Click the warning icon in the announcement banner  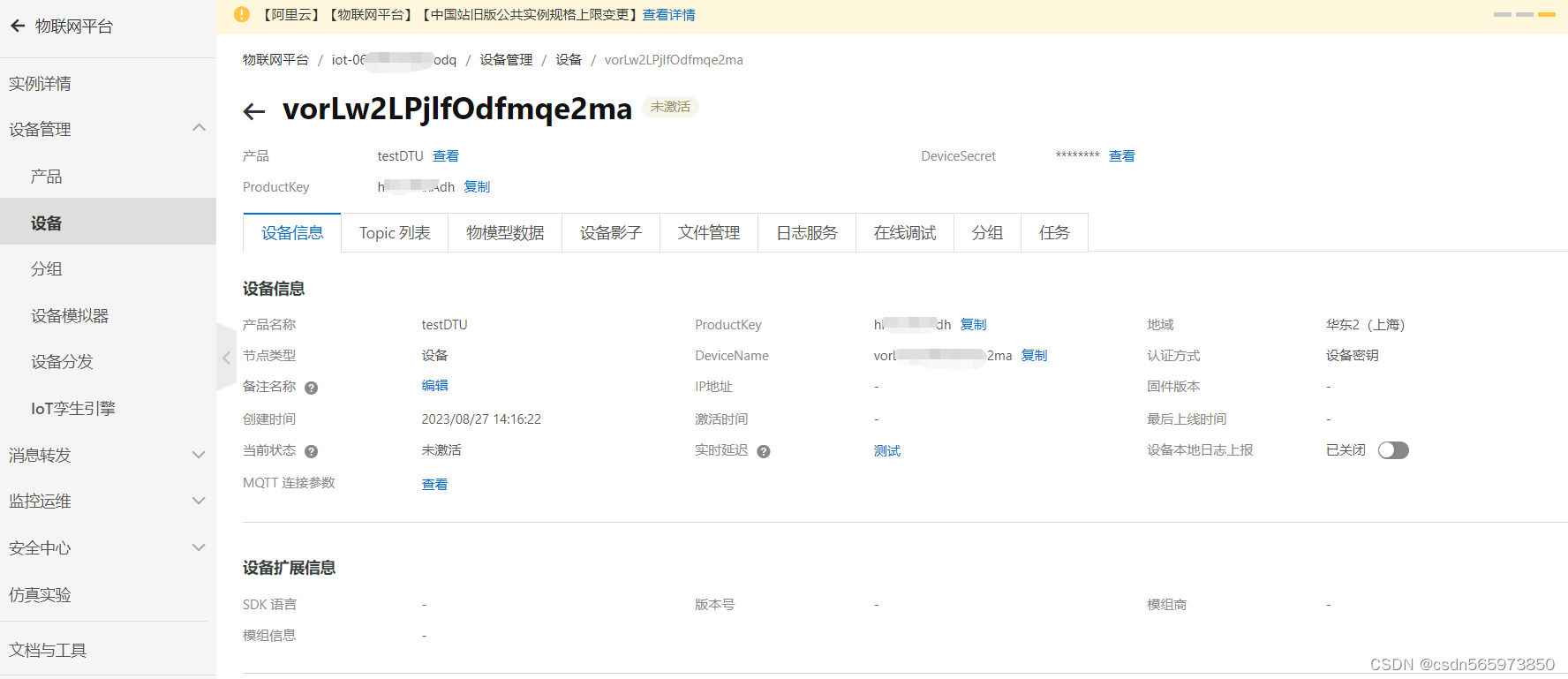[242, 14]
